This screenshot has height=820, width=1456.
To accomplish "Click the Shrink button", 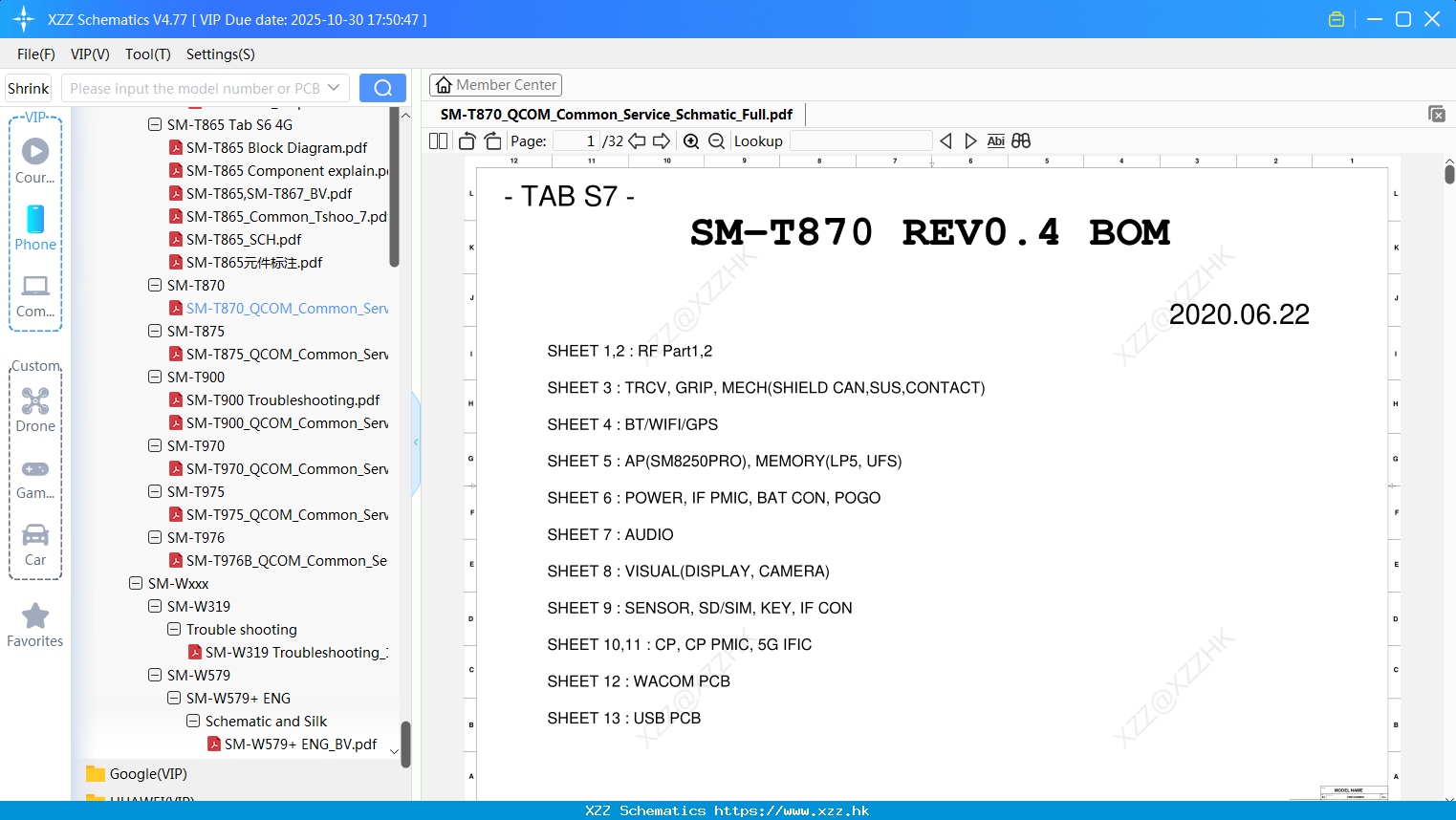I will [29, 88].
